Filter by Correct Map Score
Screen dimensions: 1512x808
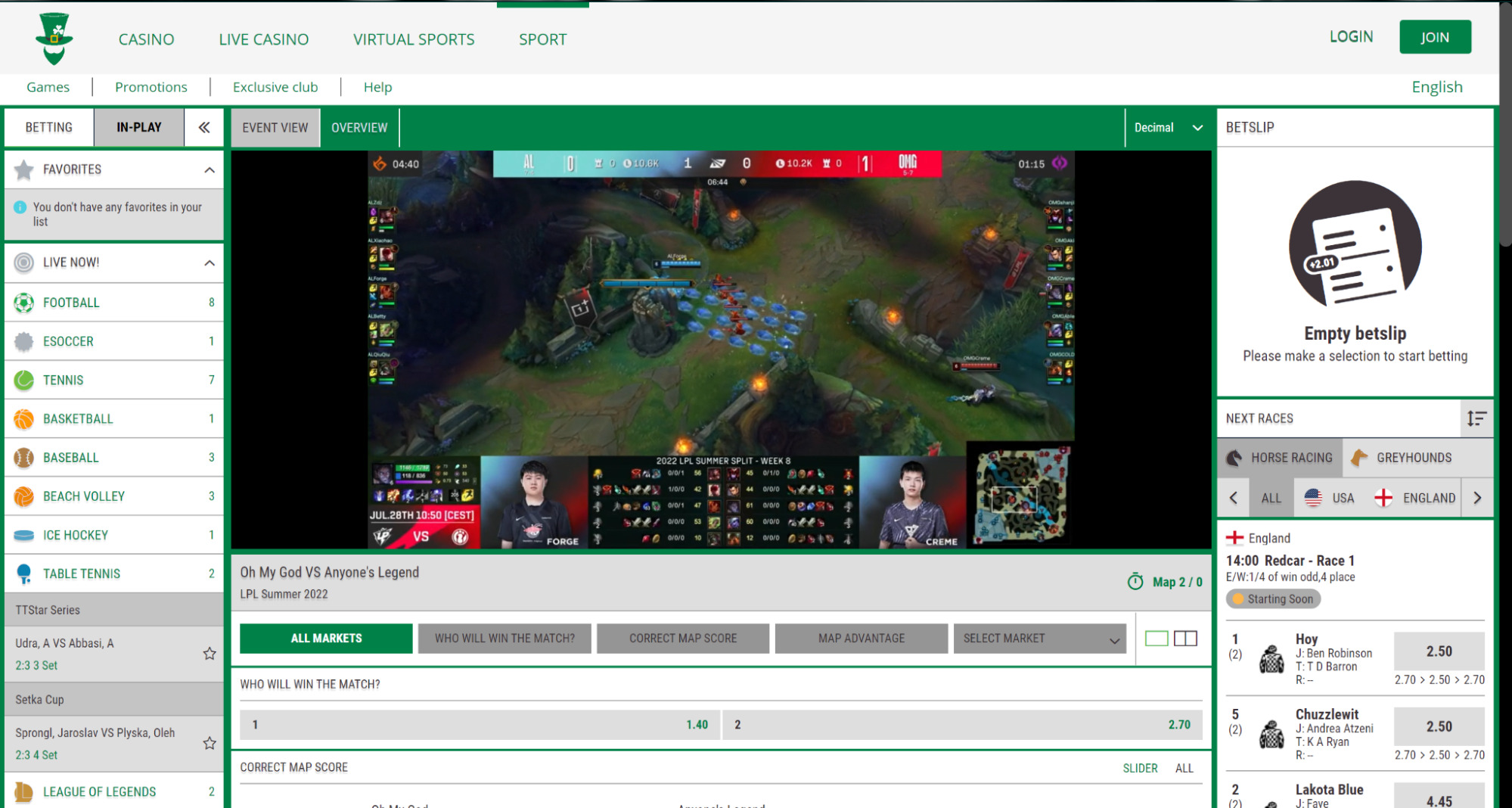point(683,639)
